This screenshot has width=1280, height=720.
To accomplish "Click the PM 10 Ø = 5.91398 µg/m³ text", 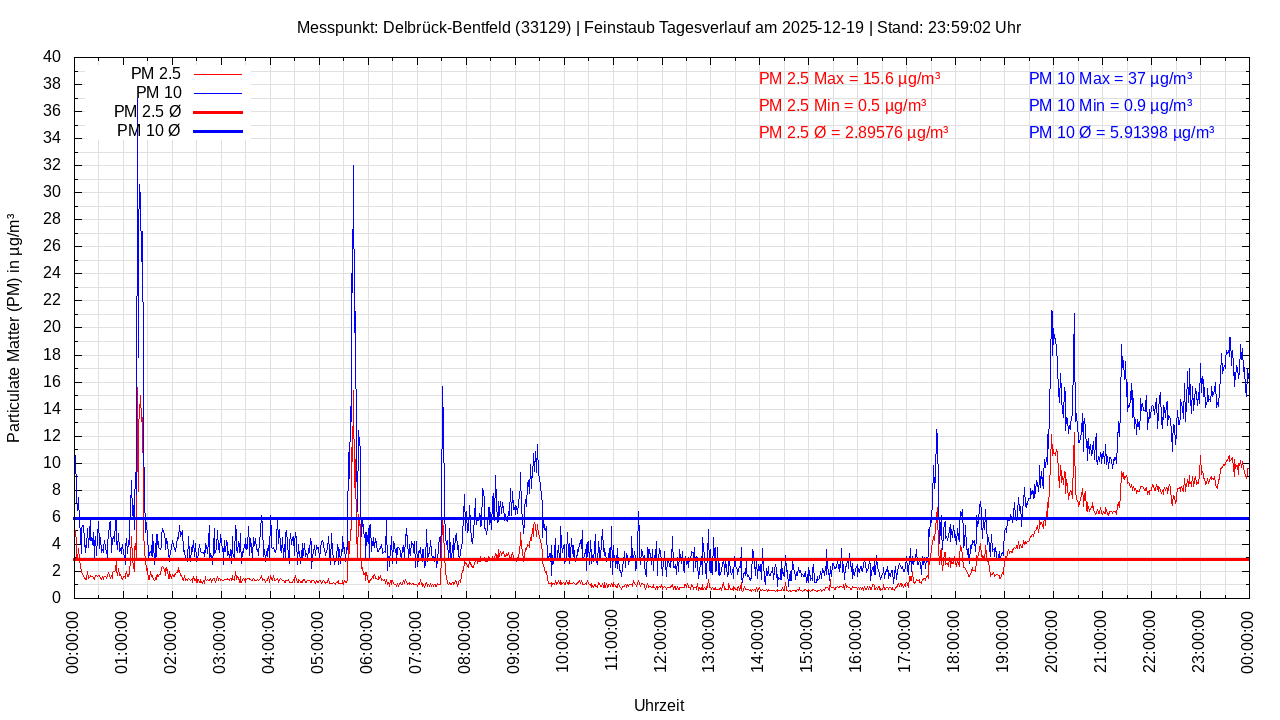I will click(x=1121, y=132).
